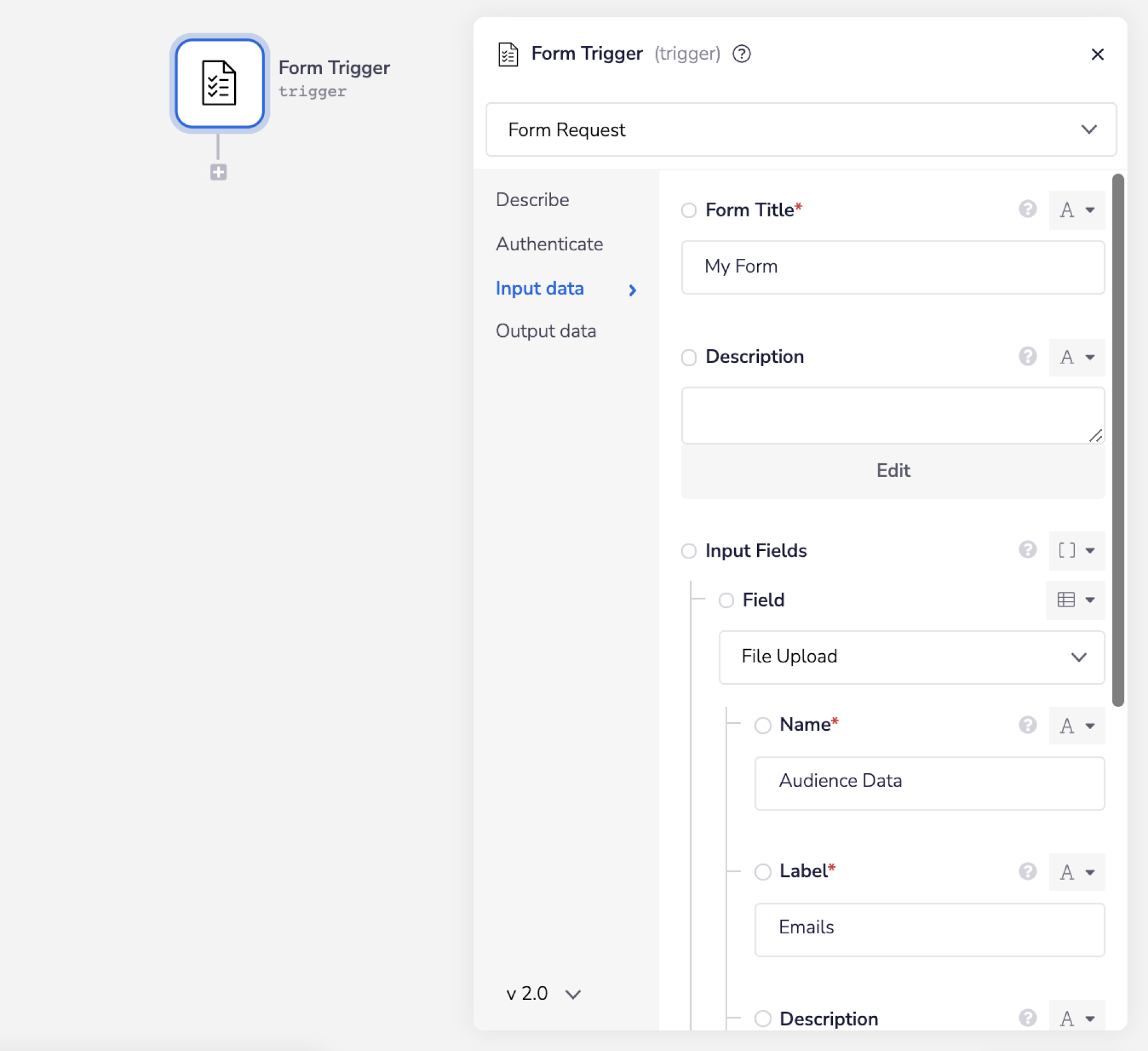The image size is (1148, 1051).
Task: Select the Input Fields radio button
Action: click(x=689, y=551)
